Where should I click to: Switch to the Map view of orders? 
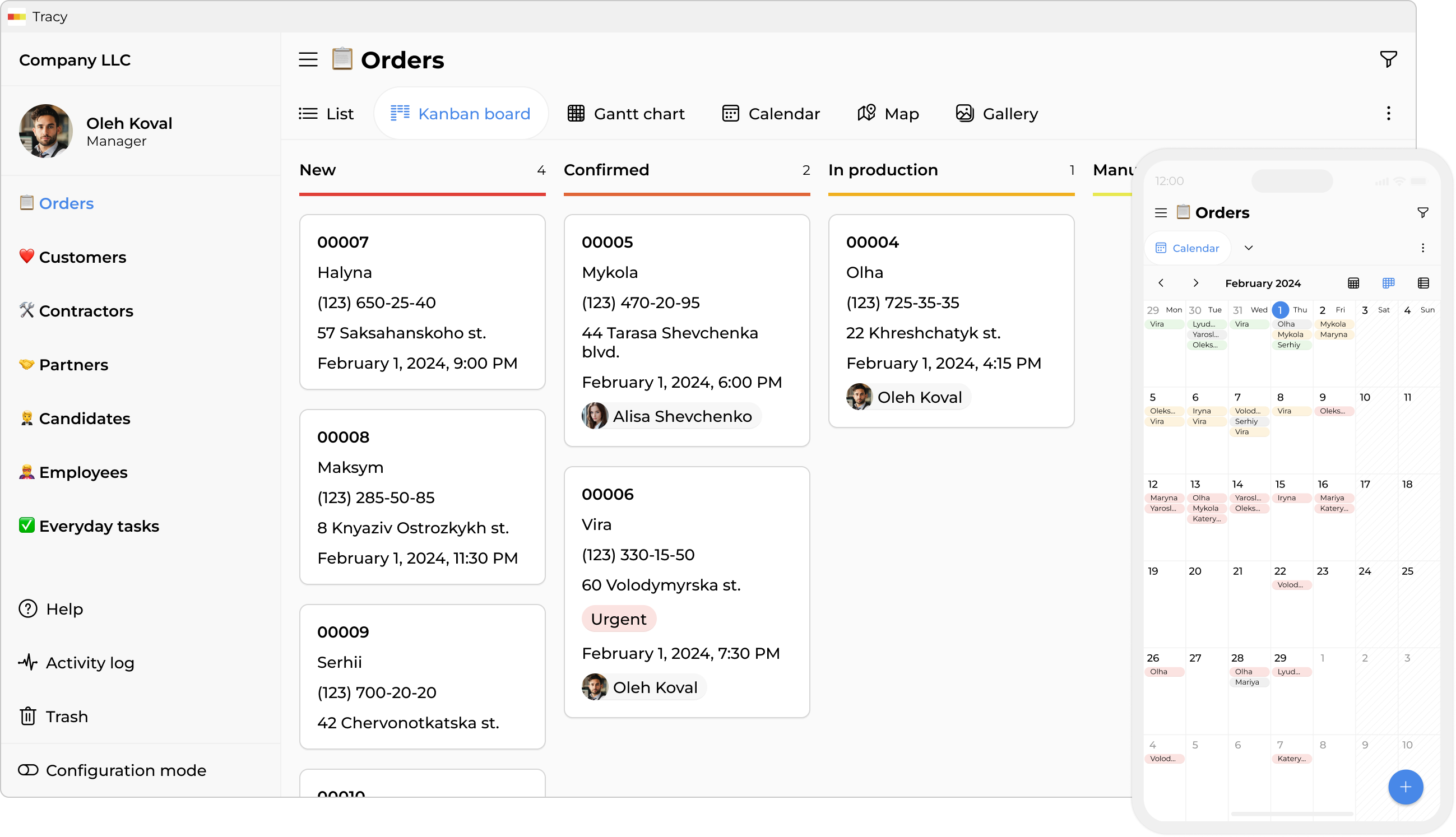point(888,113)
